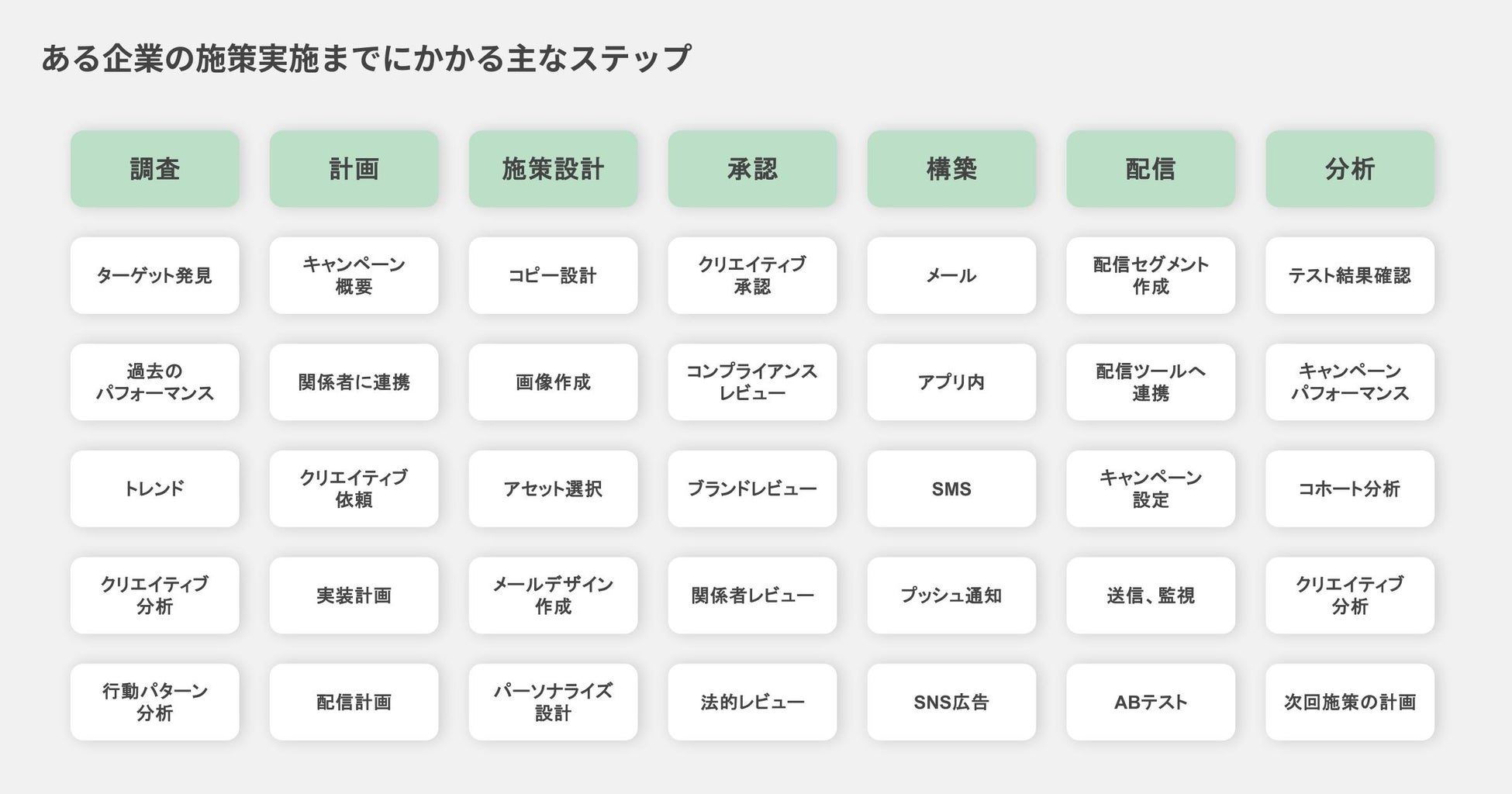1512x794 pixels.
Task: Click the 配信 green header
Action: 1151,168
